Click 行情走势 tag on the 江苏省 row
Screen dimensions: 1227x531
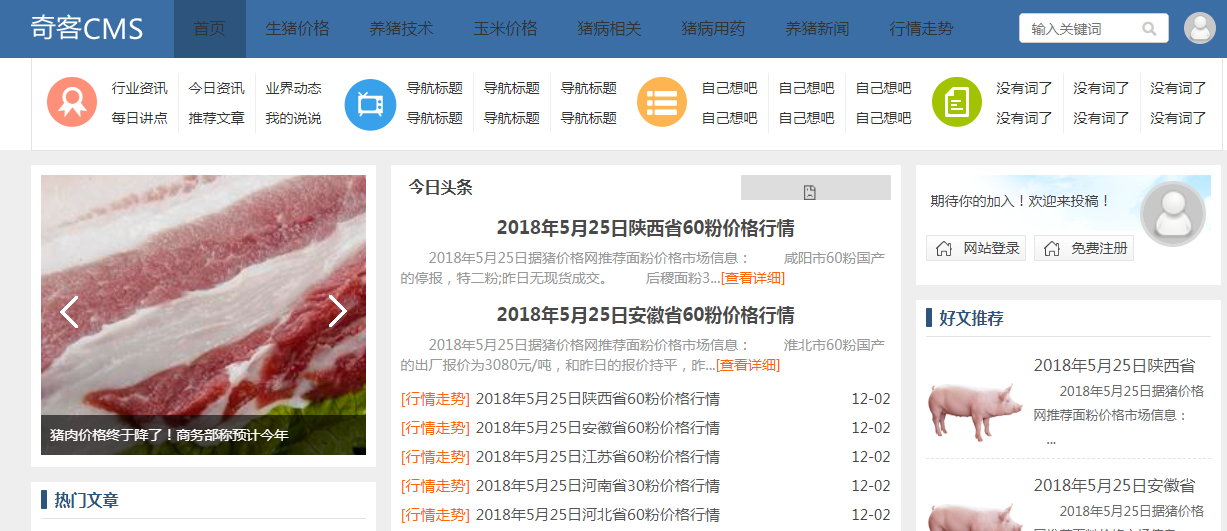coord(435,457)
